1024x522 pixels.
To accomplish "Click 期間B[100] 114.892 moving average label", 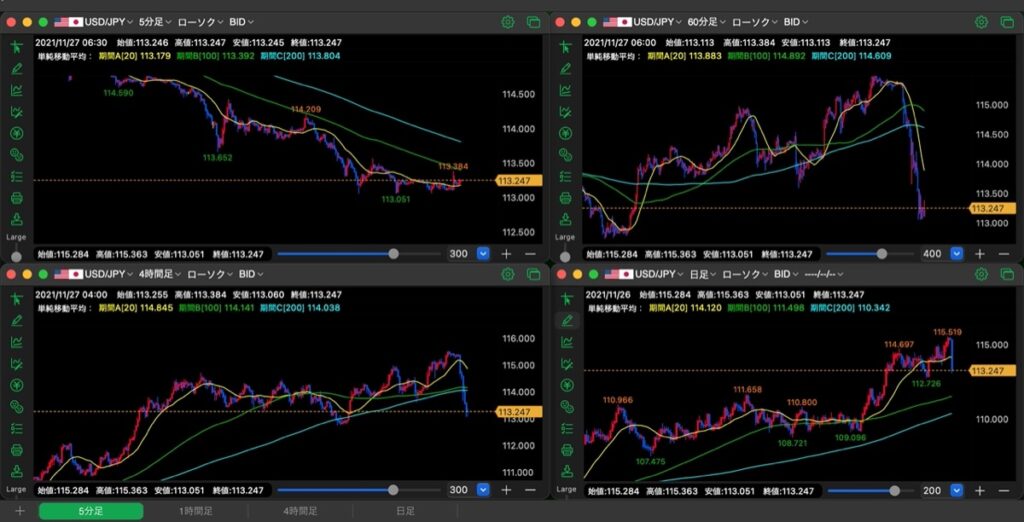I will tap(768, 56).
